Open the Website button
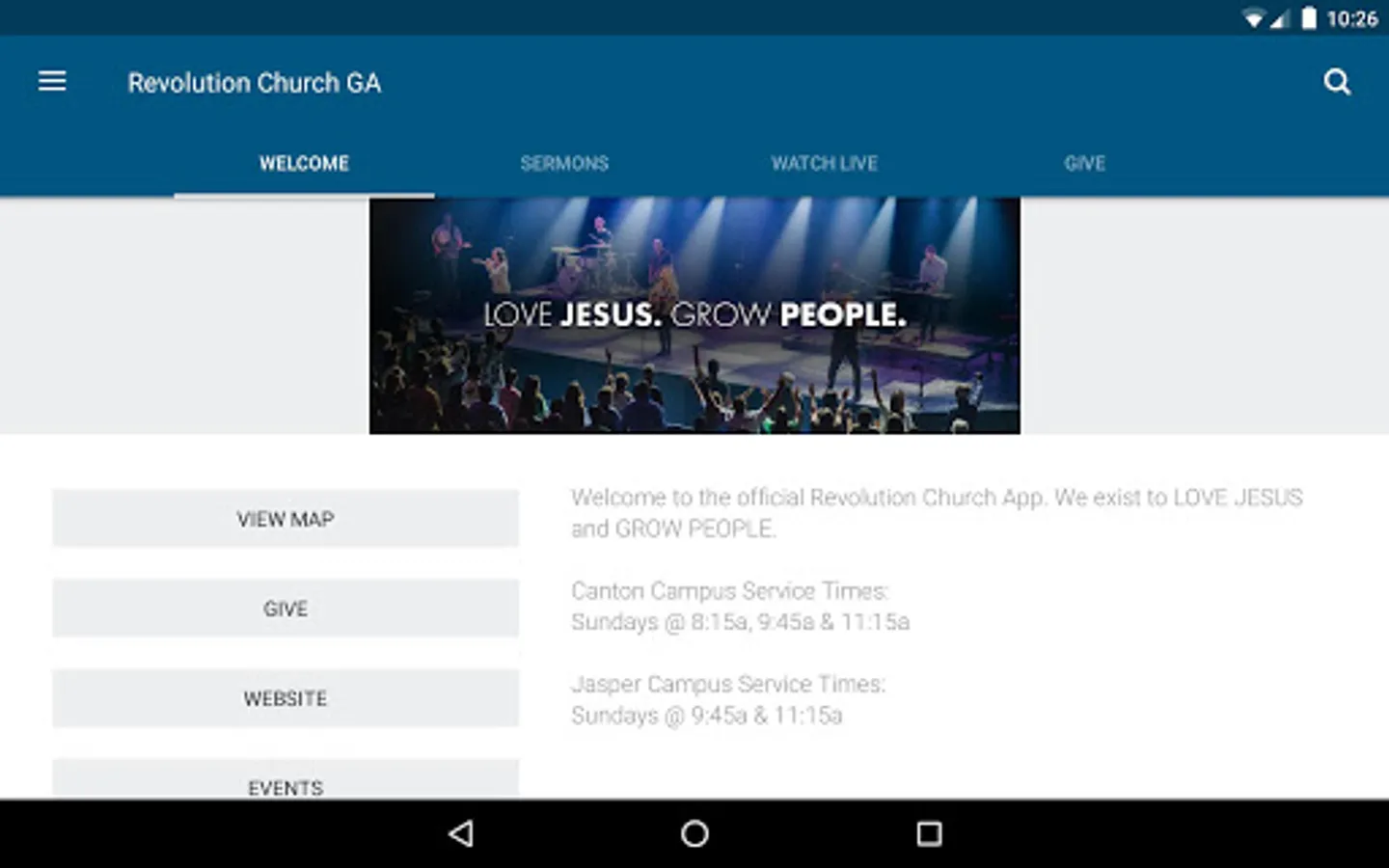This screenshot has height=868, width=1389. point(286,698)
